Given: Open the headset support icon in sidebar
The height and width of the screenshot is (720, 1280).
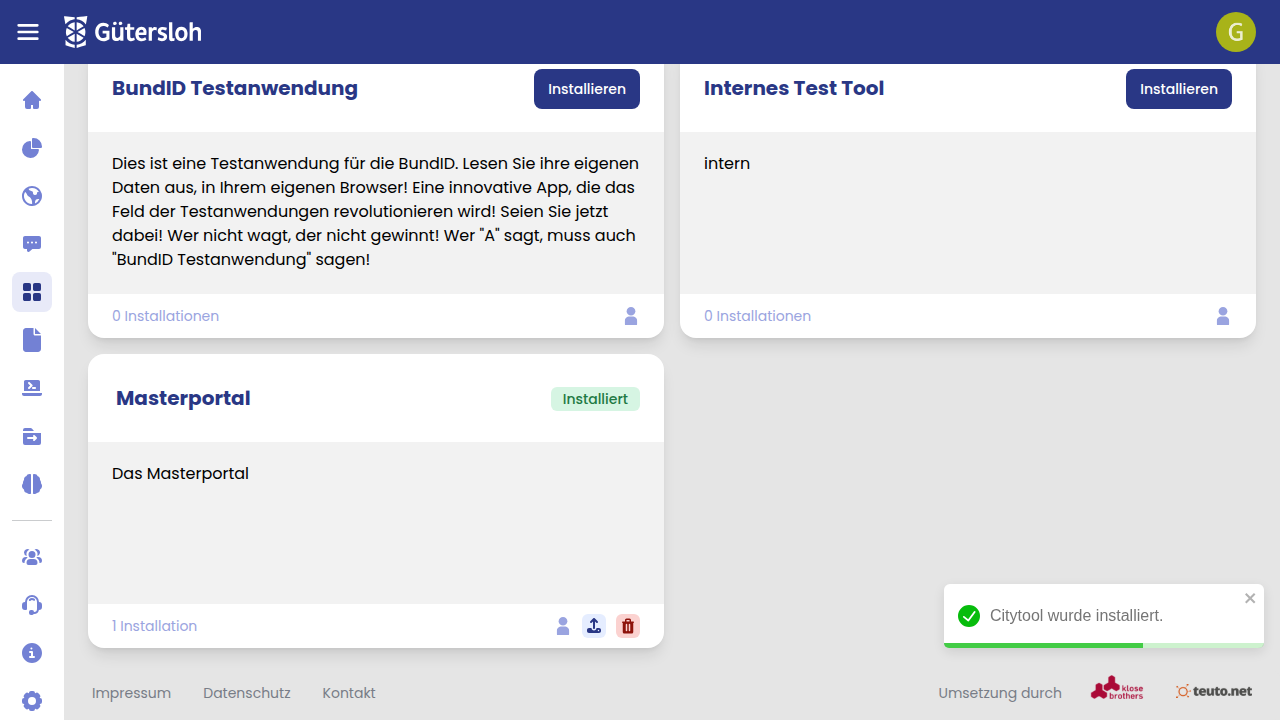Looking at the screenshot, I should point(32,605).
